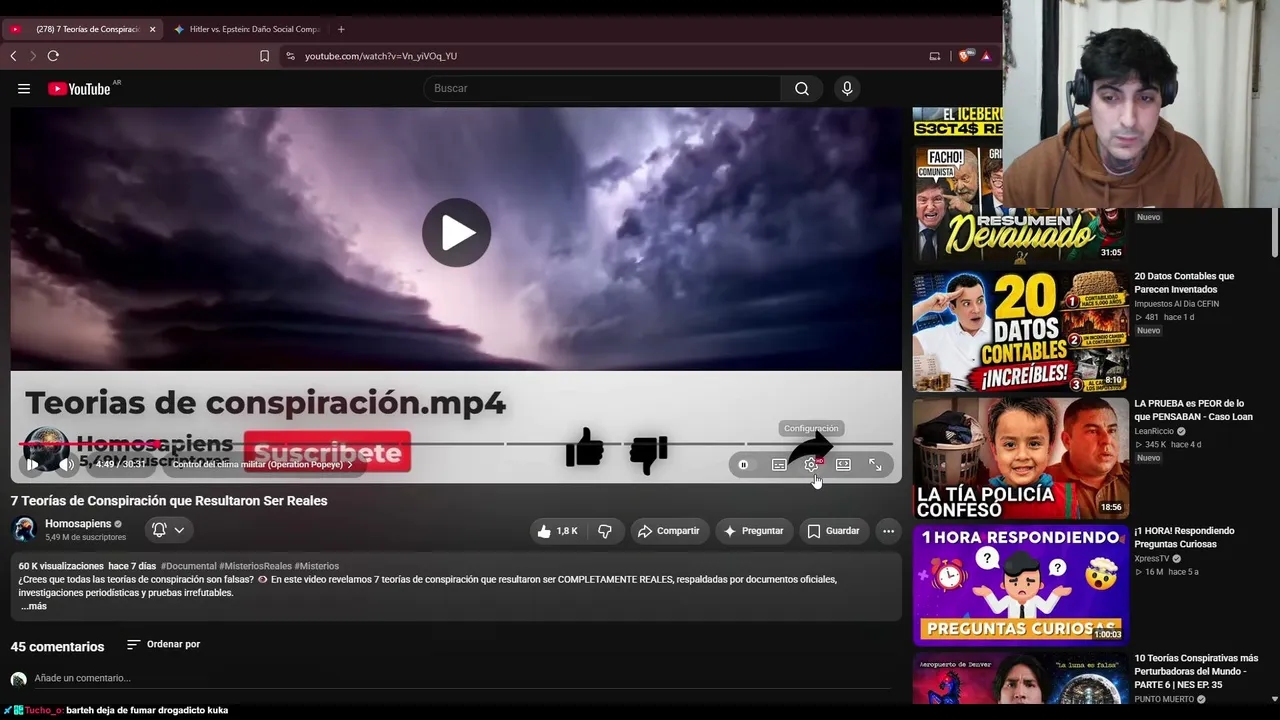
Task: Enter fullscreen mode in the player
Action: (x=875, y=464)
